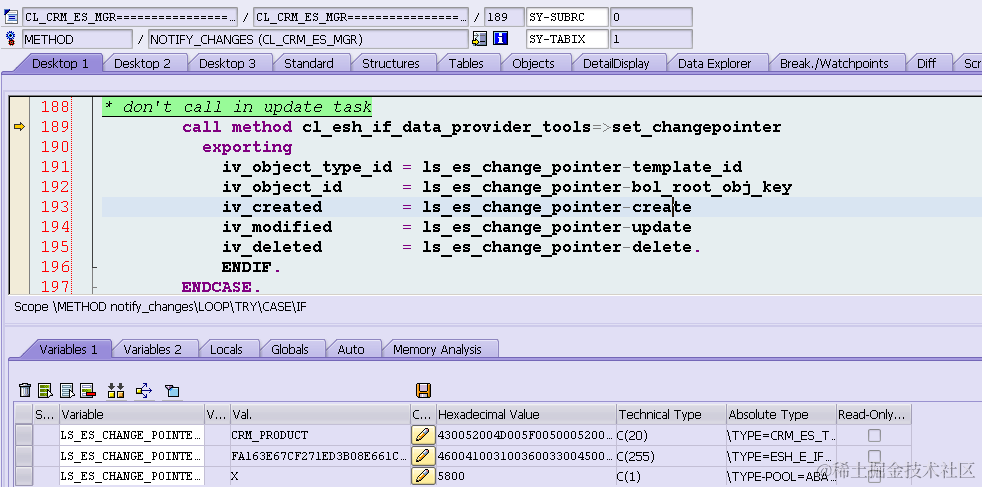The image size is (982, 487).
Task: Tick the Read-Only checkbox for CRM_PRODUCT row
Action: point(874,435)
